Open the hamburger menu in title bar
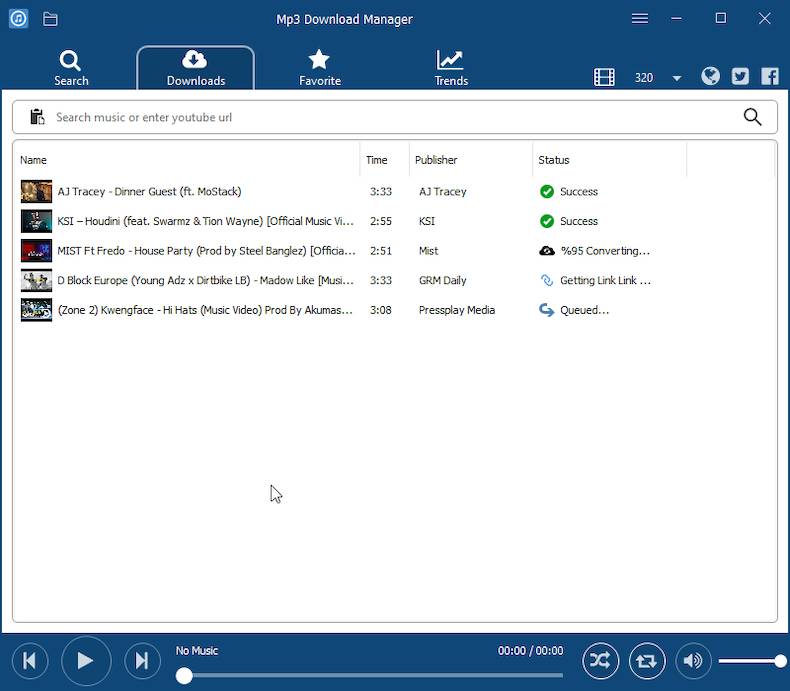The image size is (790, 691). point(640,19)
